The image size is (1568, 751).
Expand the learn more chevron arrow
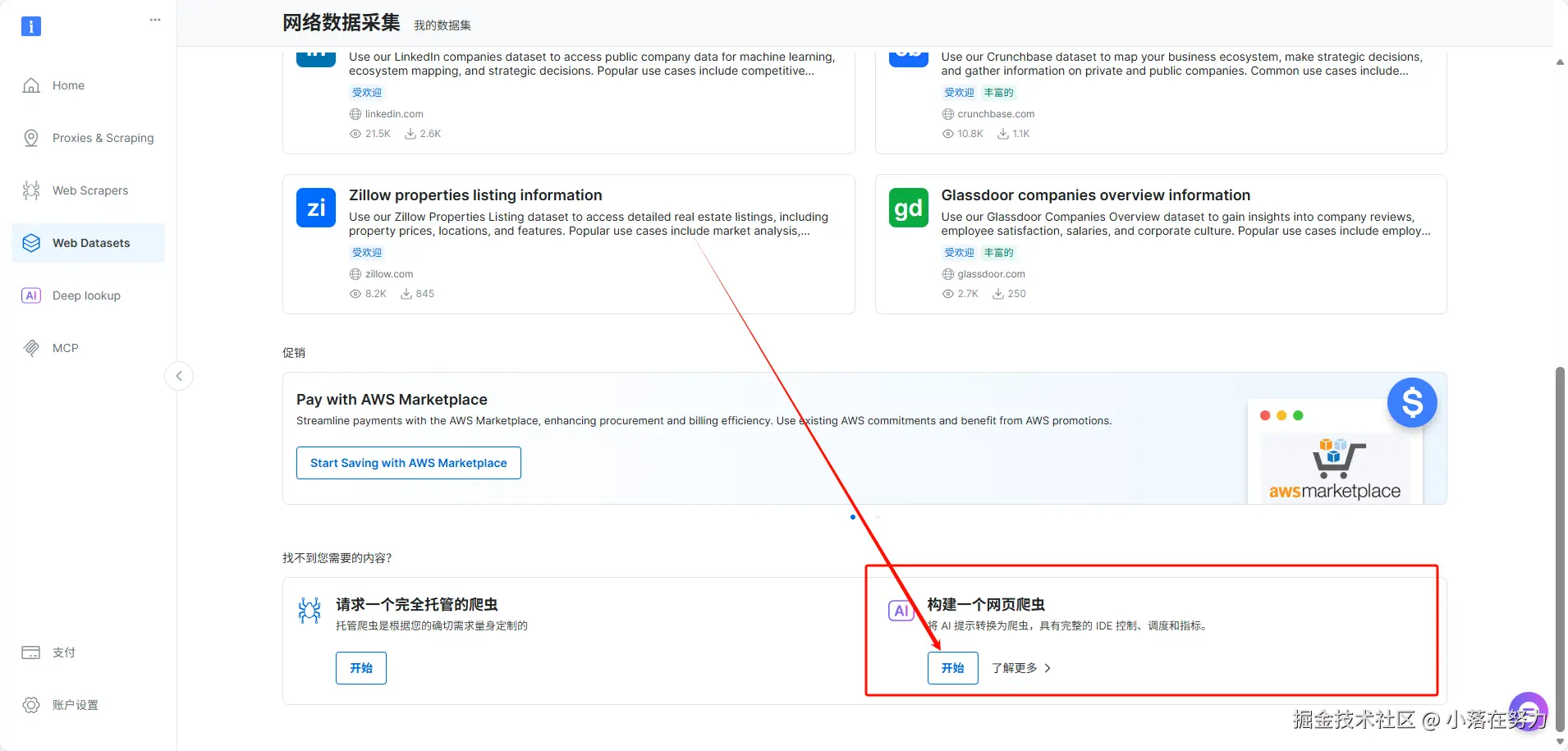1048,668
